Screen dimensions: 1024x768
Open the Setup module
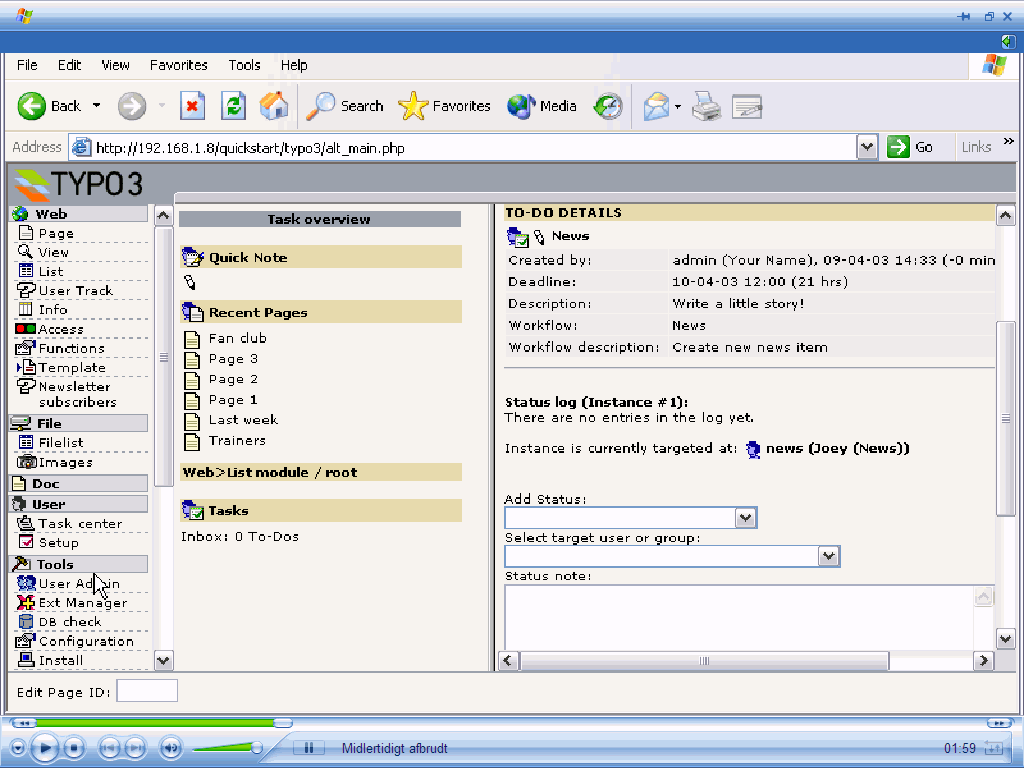click(x=58, y=542)
